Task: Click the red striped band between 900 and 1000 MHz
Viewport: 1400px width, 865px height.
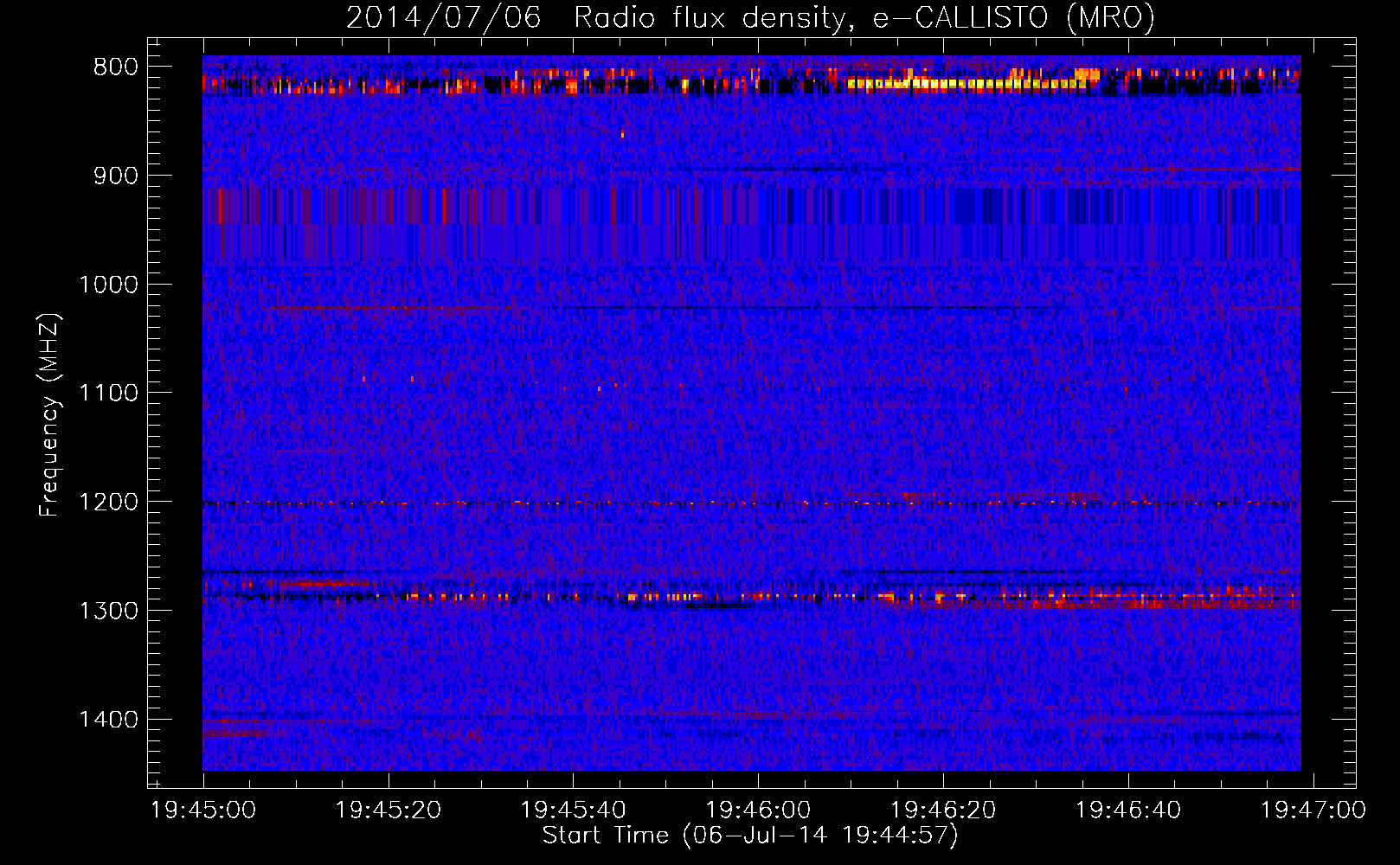Action: (751, 223)
